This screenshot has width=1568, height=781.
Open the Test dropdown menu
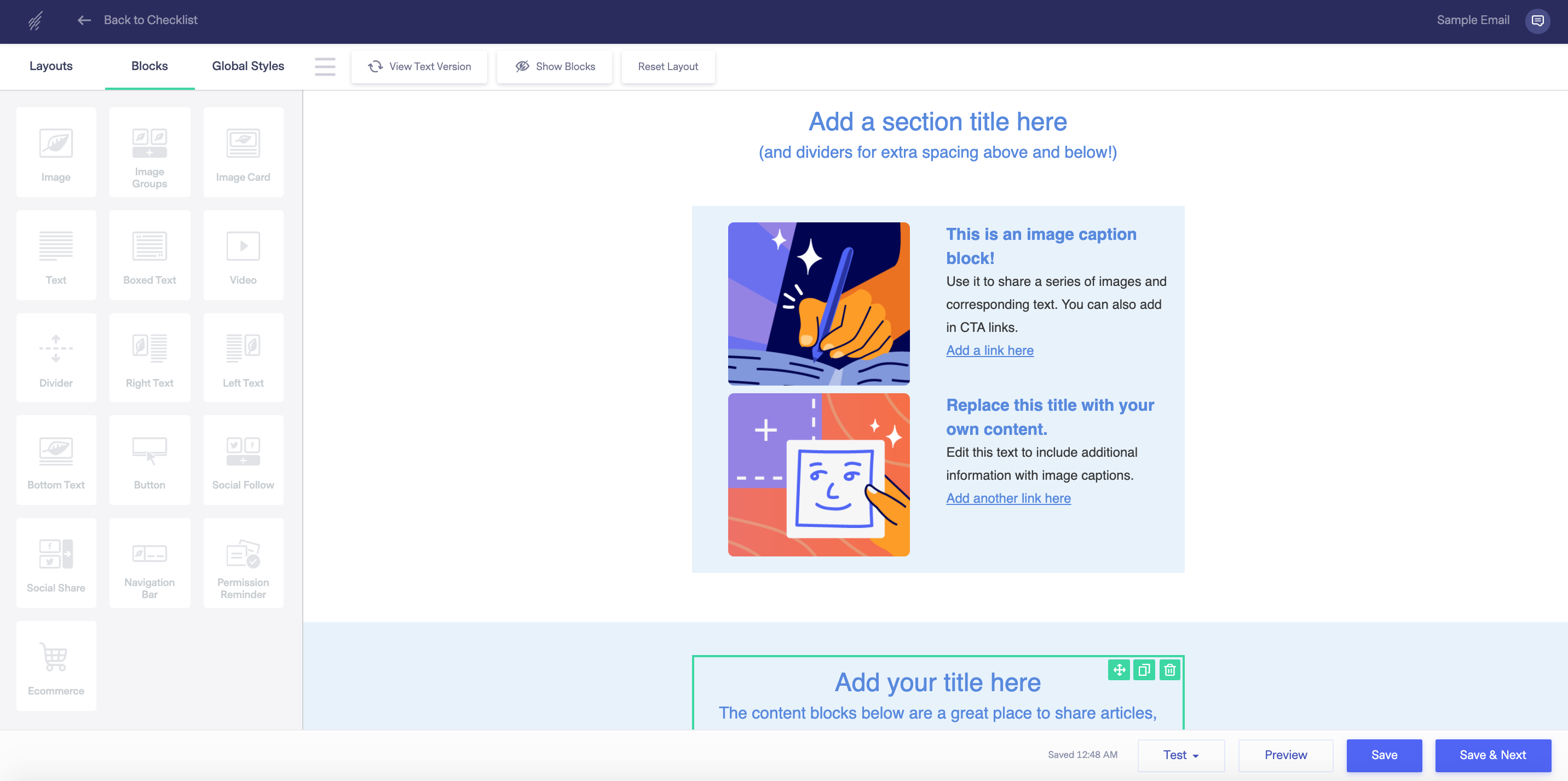(1182, 754)
